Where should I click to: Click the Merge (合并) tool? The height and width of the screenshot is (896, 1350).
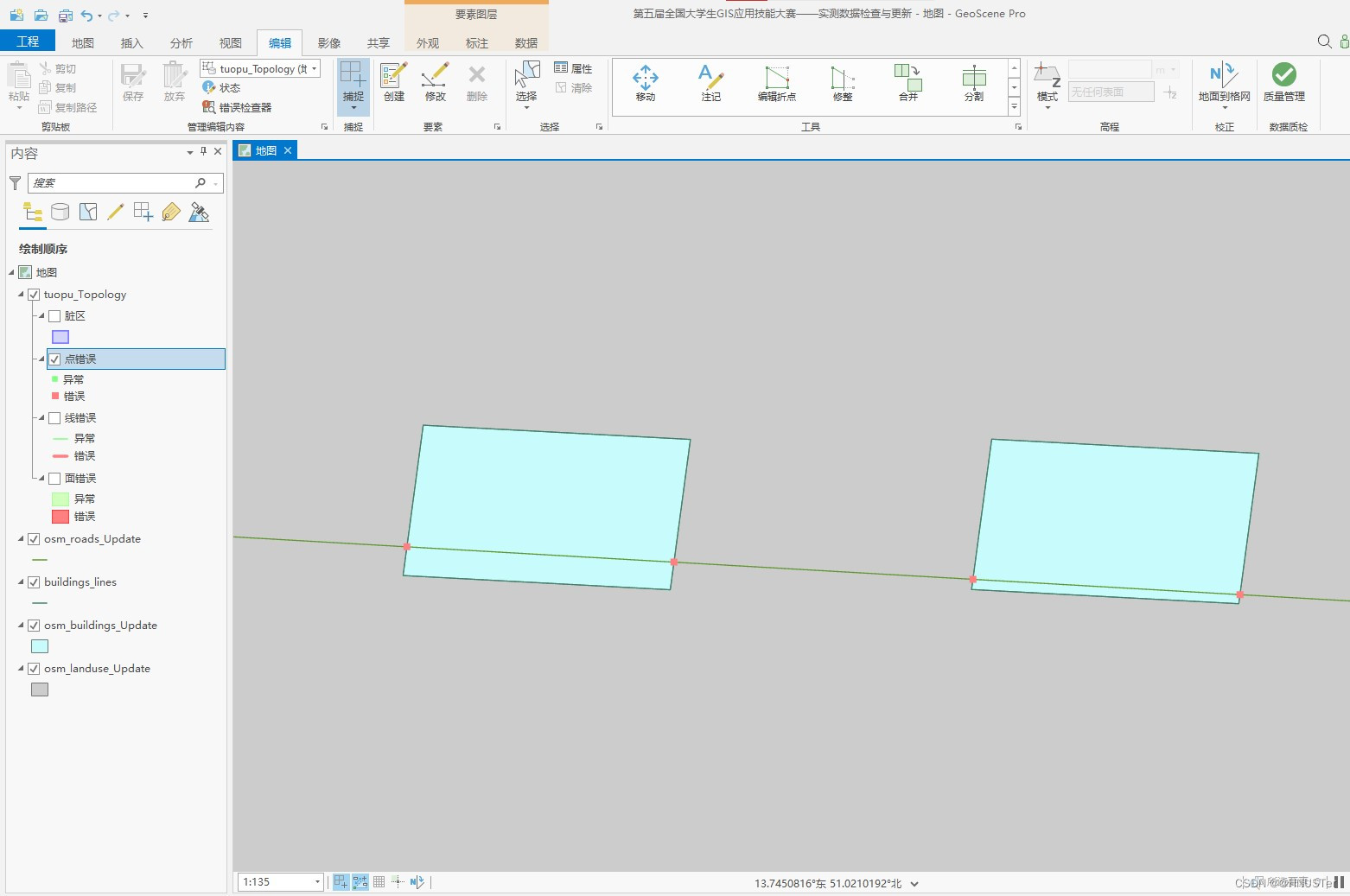point(907,84)
